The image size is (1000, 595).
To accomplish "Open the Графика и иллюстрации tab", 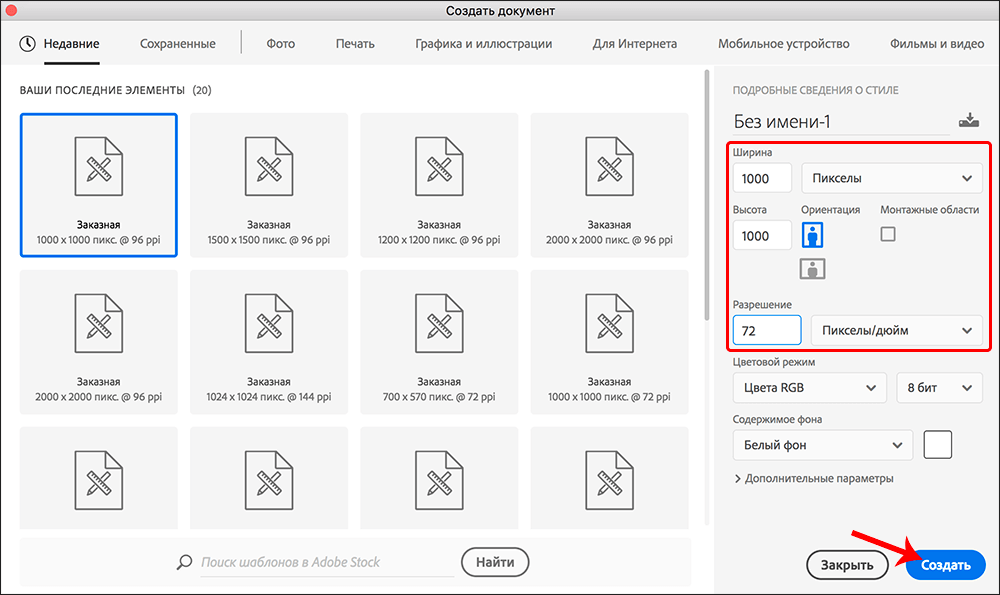I will point(483,44).
